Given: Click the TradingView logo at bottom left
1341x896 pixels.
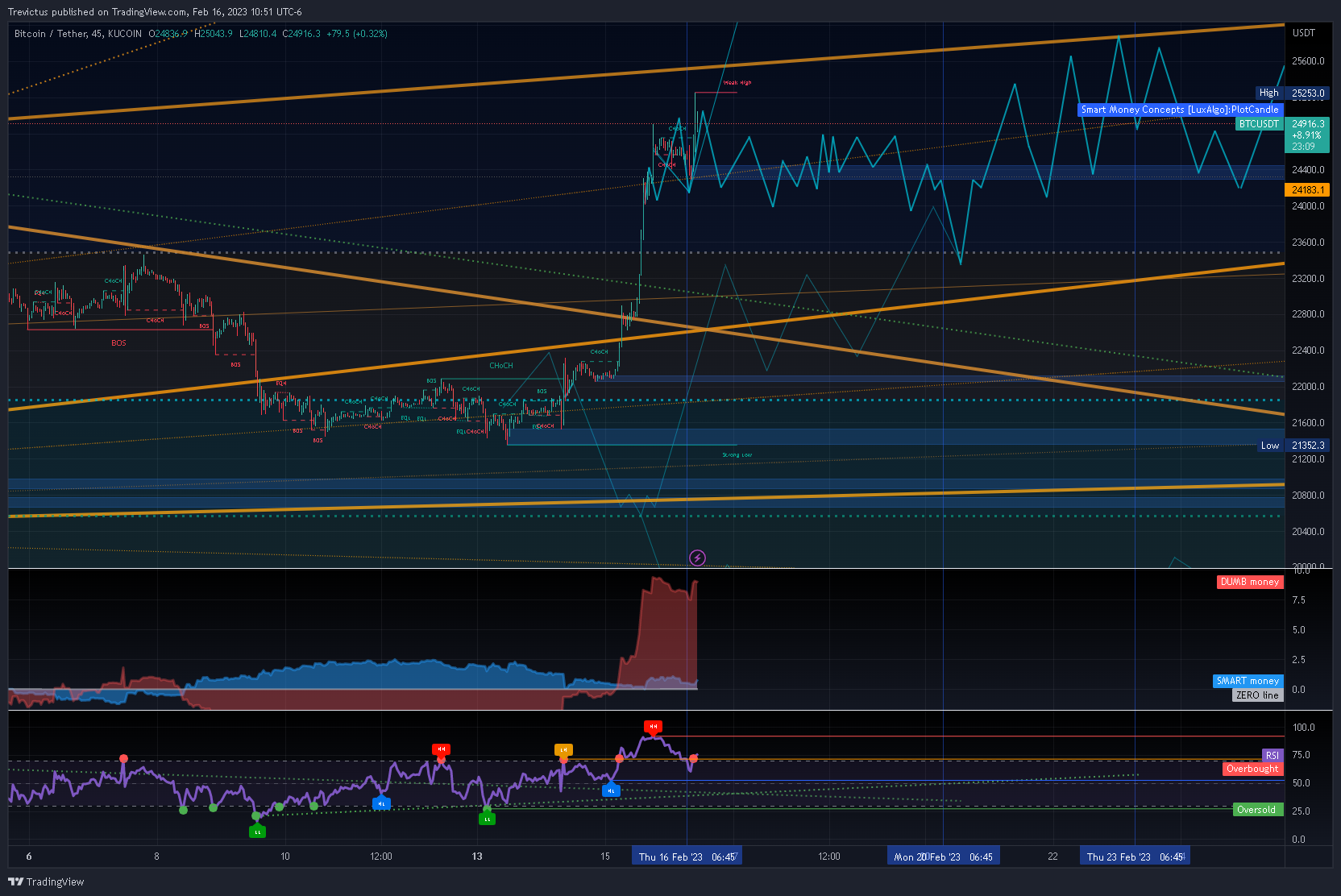Looking at the screenshot, I should pos(46,881).
